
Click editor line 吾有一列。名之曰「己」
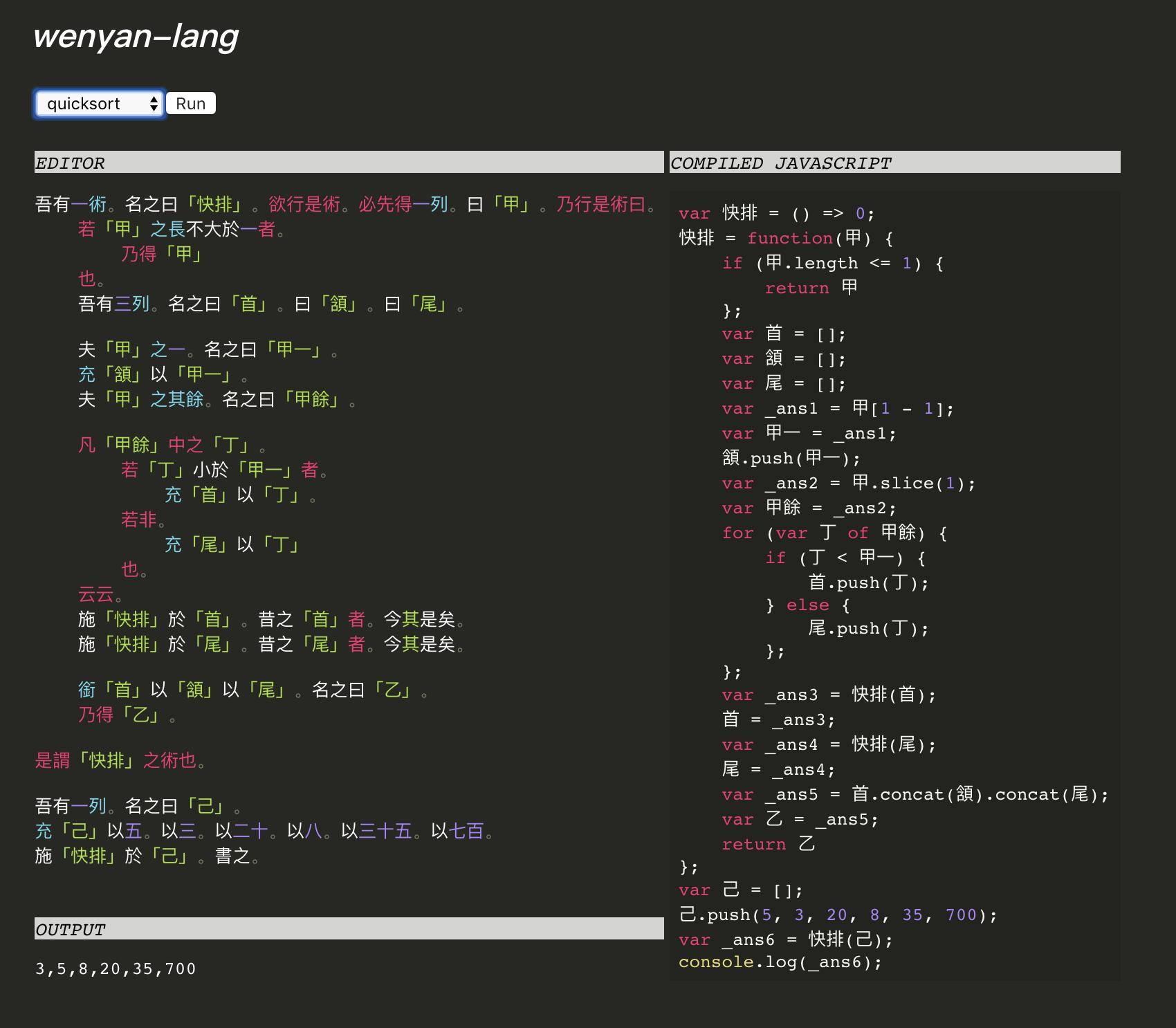[138, 806]
